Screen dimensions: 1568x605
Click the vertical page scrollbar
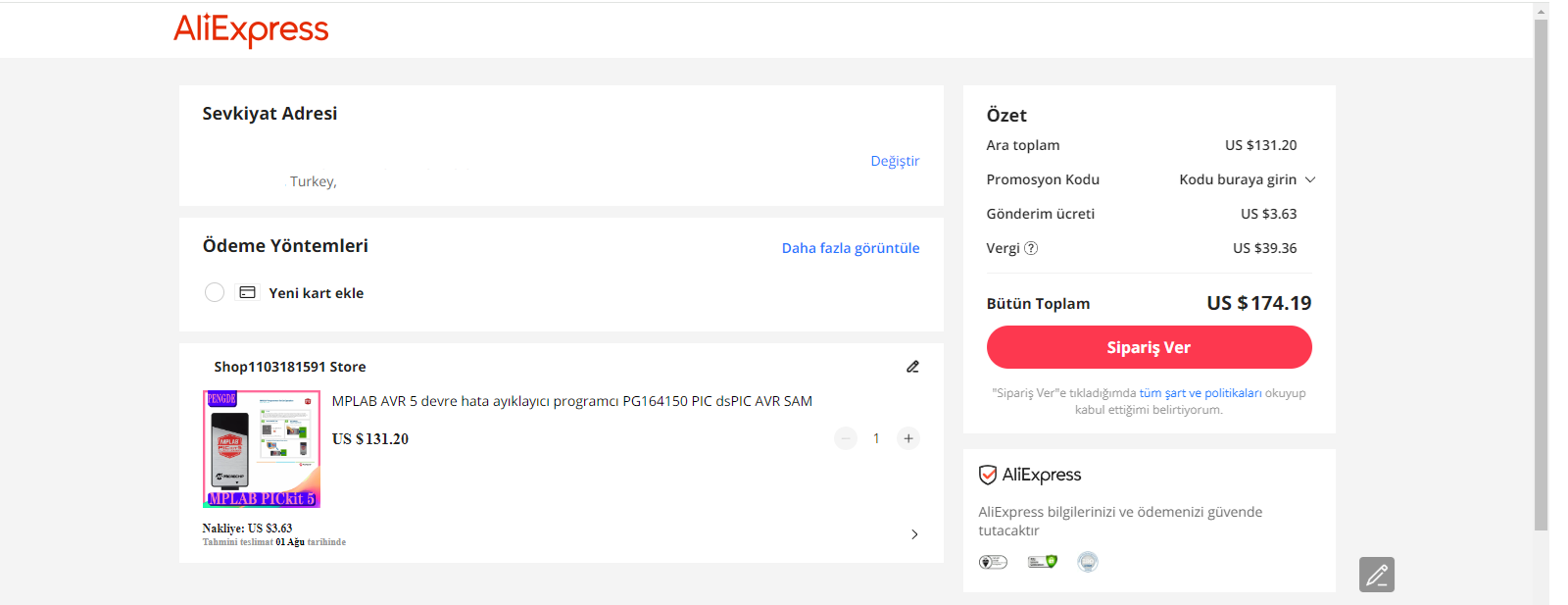[1541, 275]
